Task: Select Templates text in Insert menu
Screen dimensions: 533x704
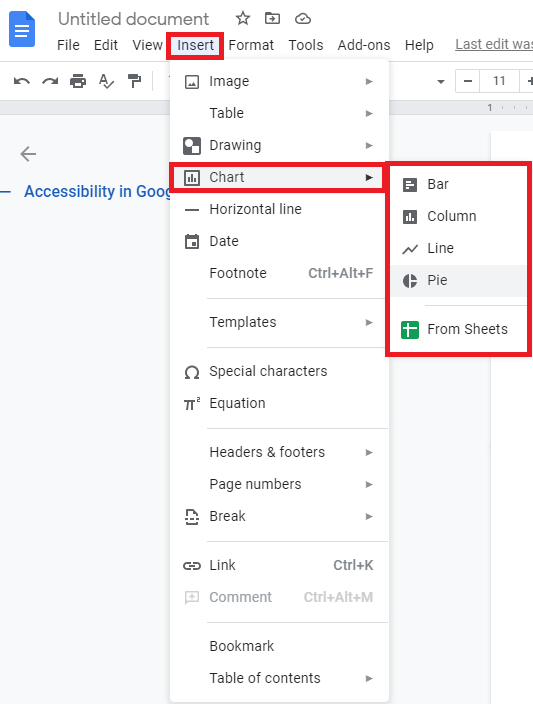Action: click(x=243, y=322)
